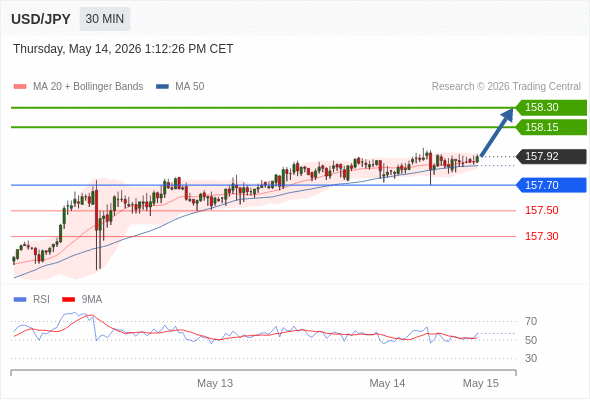Click the 9MA legend text
Screen dimensions: 590x400
pos(92,300)
